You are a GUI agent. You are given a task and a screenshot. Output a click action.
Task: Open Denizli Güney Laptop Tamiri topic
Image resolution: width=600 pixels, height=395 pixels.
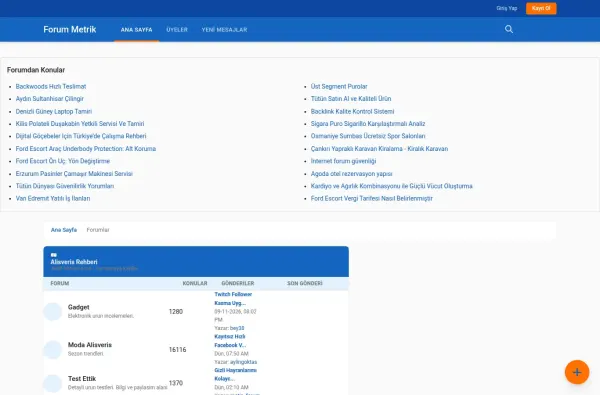click(54, 111)
